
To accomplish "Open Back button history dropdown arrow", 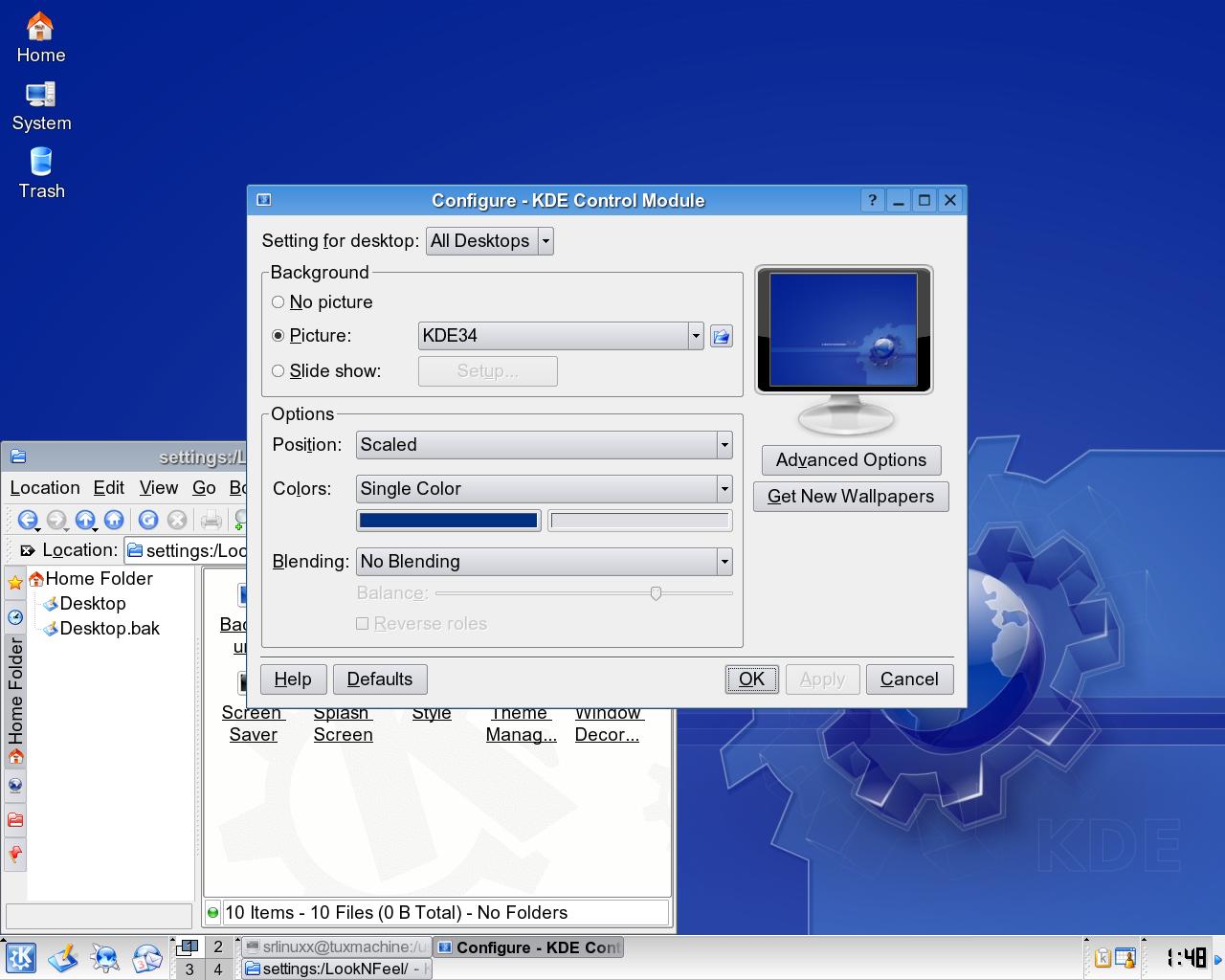I will [37, 529].
